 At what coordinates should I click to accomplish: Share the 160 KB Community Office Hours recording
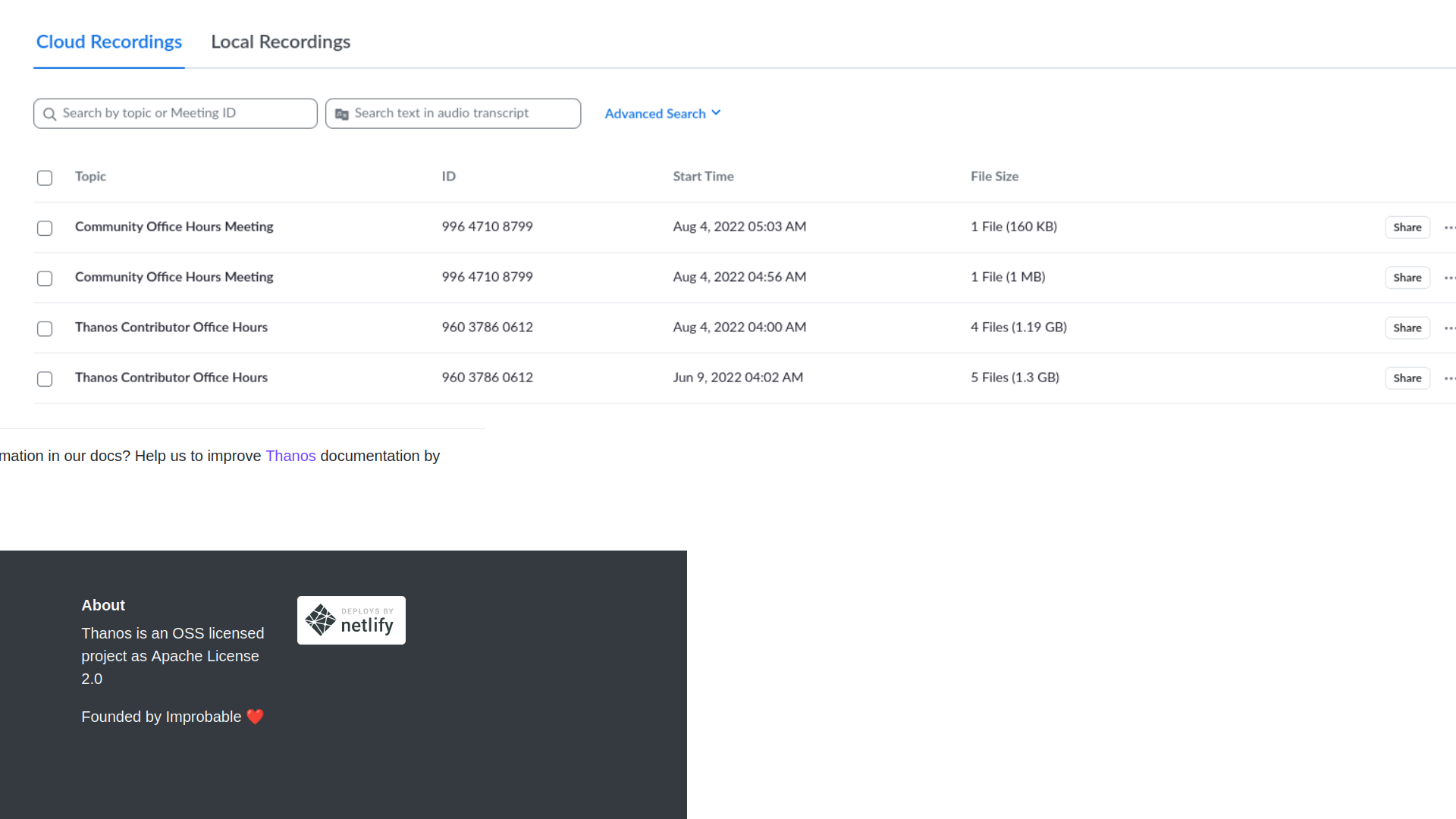tap(1407, 227)
